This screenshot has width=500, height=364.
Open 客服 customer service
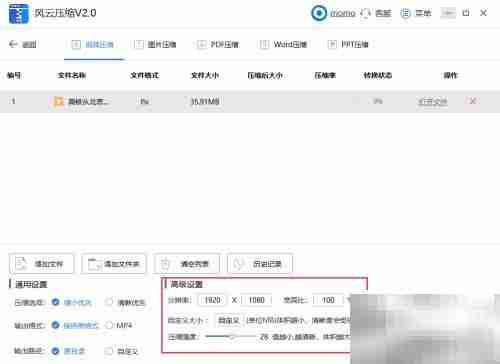(x=376, y=13)
